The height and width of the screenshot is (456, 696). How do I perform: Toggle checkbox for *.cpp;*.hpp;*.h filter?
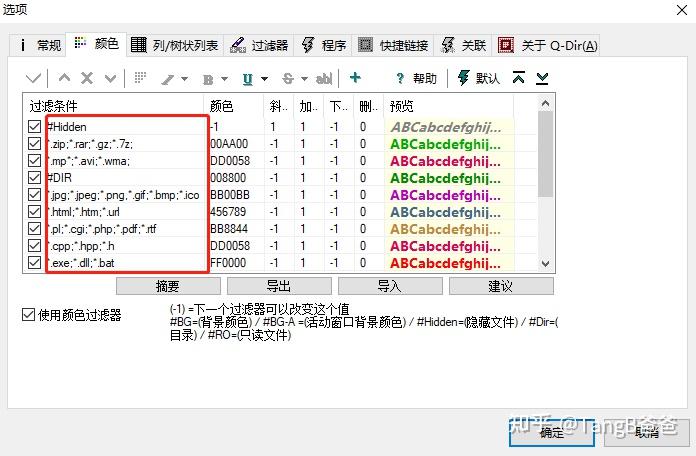point(34,245)
